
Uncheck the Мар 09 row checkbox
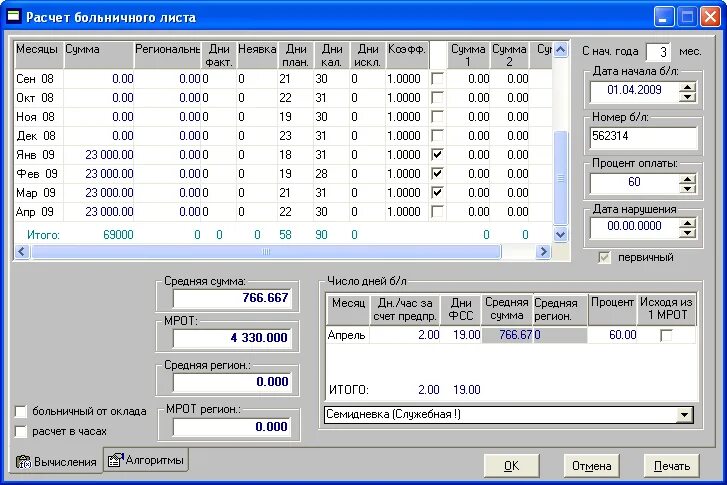click(437, 193)
